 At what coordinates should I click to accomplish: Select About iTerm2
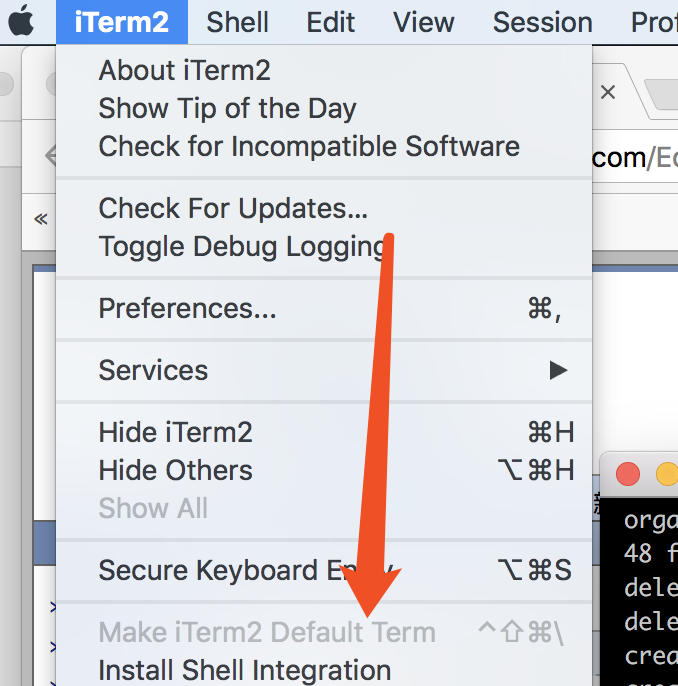[x=184, y=70]
